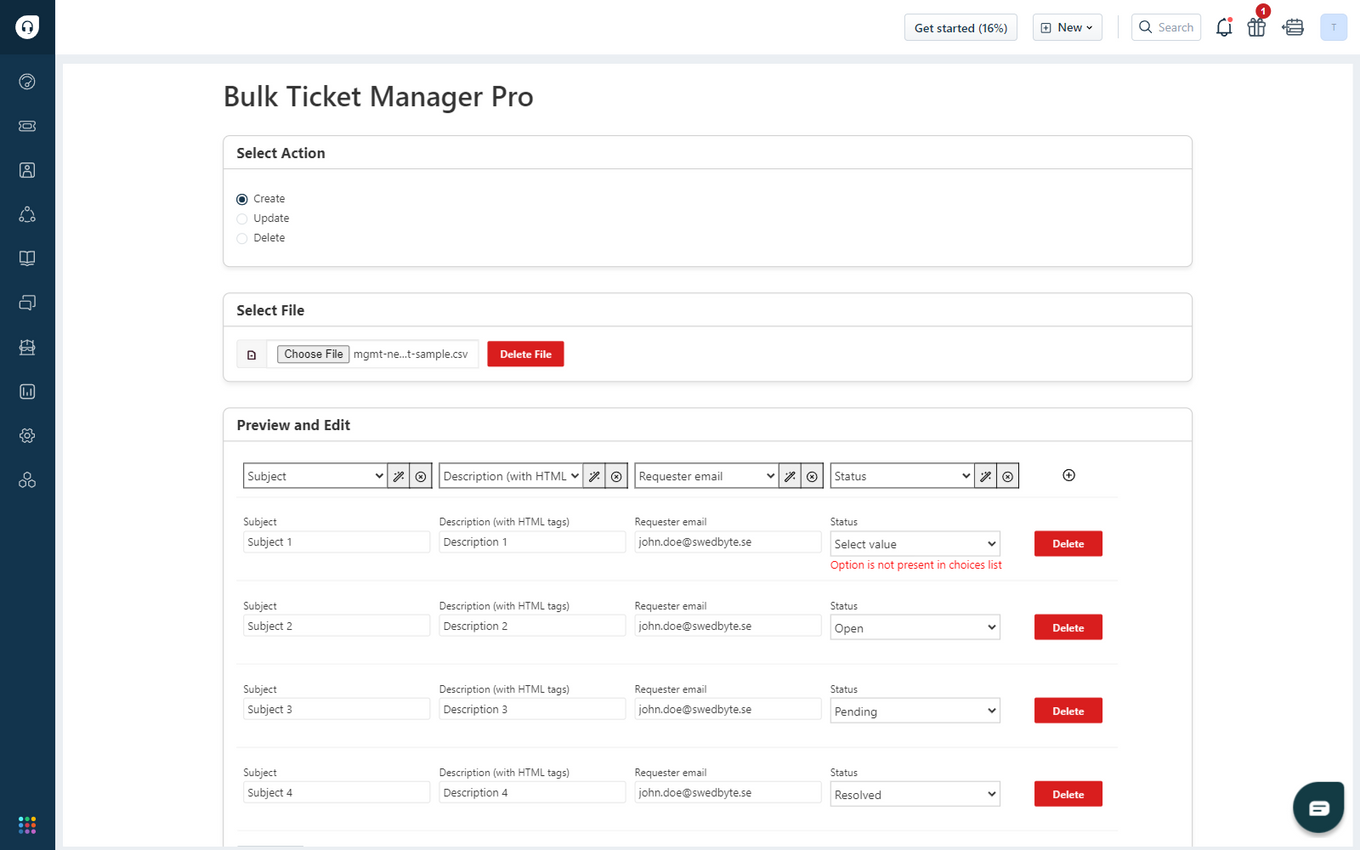Screen dimensions: 1360x850
Task: Open the Contacts section from the sidebar
Action: click(27, 170)
